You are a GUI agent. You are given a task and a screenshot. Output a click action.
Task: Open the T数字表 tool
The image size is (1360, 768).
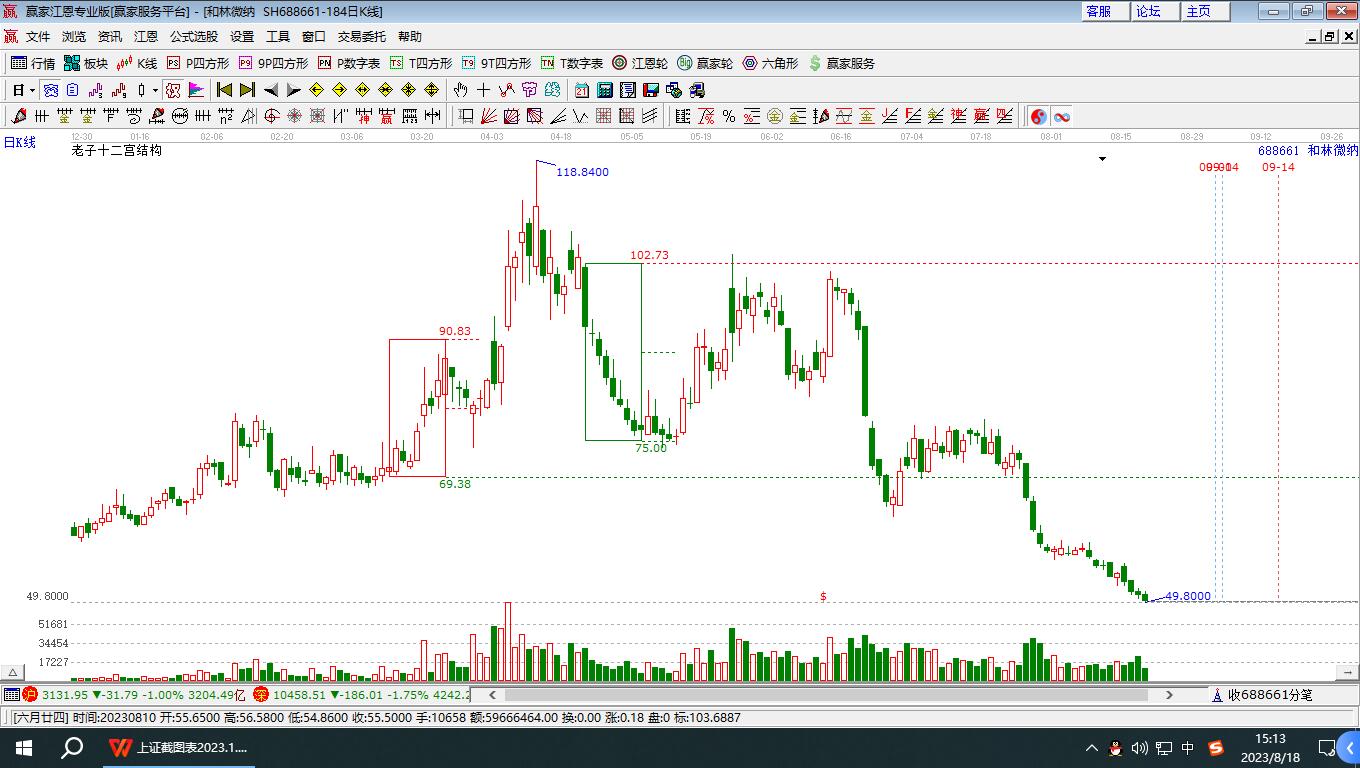click(572, 63)
